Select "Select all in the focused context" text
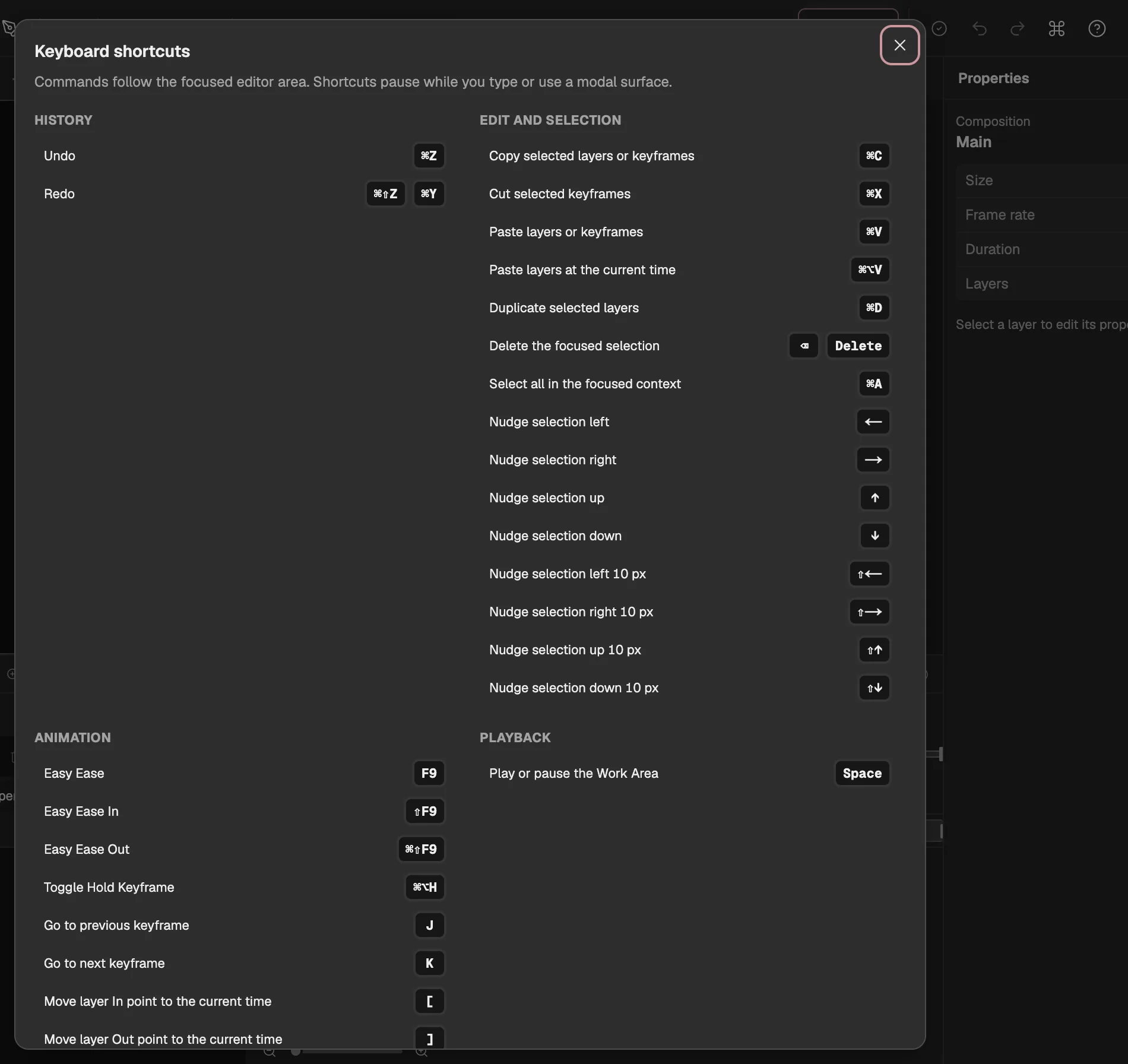The height and width of the screenshot is (1064, 1128). coord(585,384)
